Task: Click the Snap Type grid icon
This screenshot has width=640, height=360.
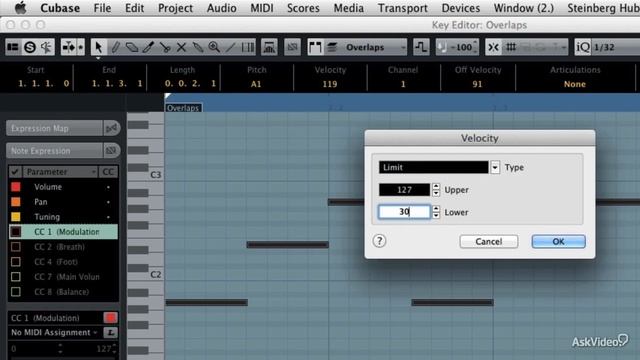Action: pyautogui.click(x=511, y=47)
